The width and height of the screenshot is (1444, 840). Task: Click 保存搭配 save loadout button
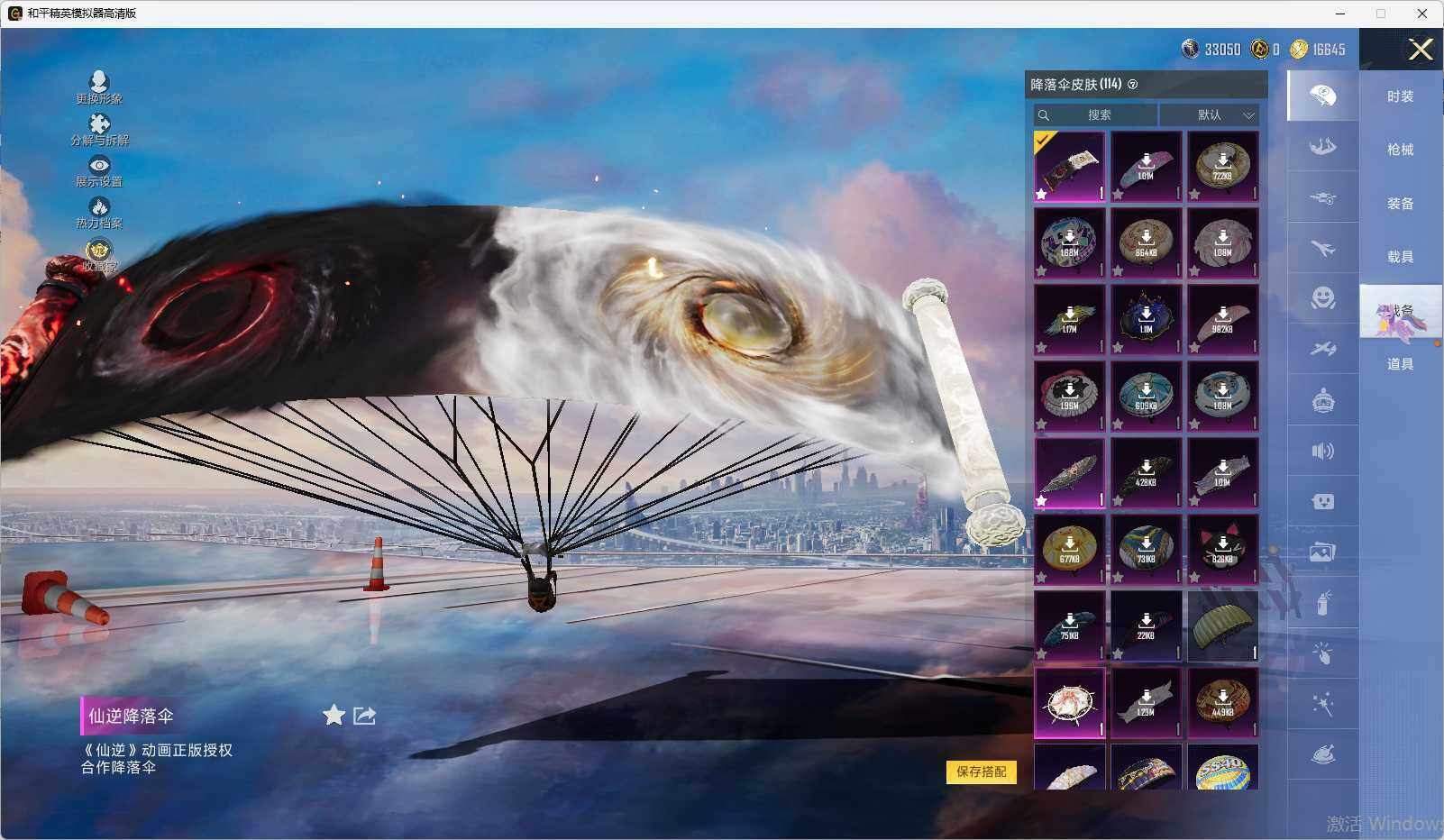click(982, 772)
